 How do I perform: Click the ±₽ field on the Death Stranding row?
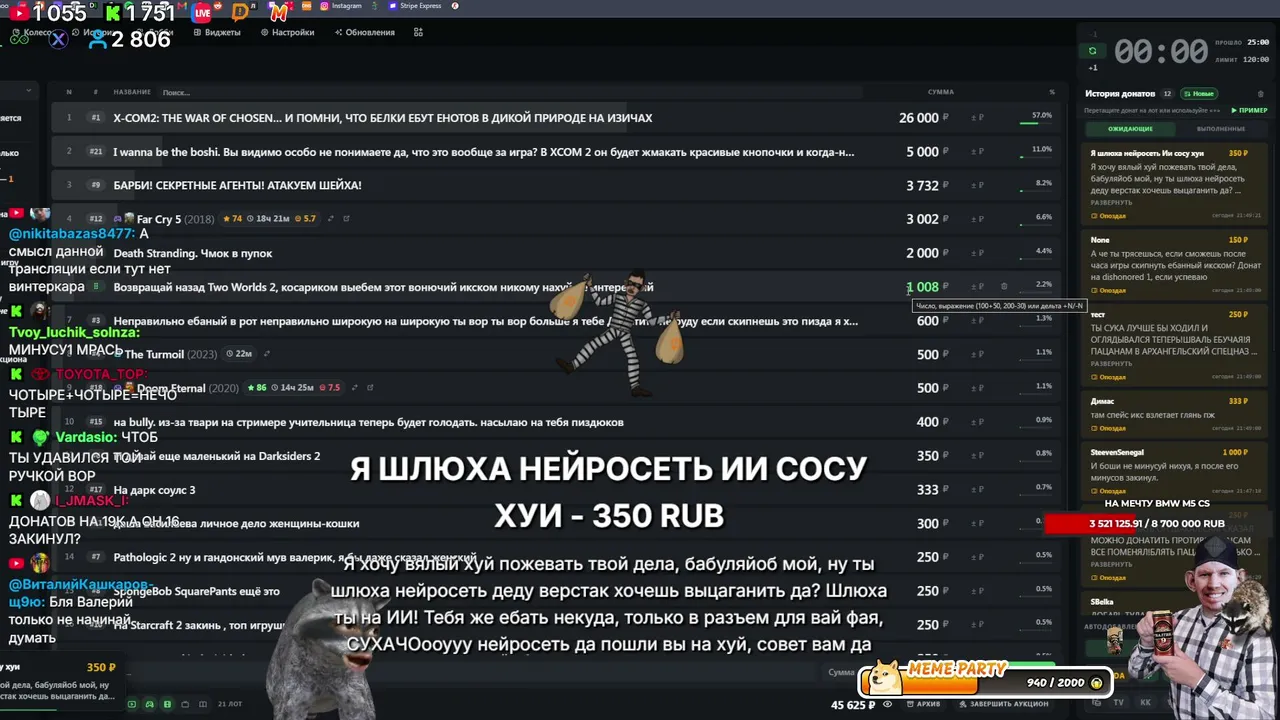point(977,253)
